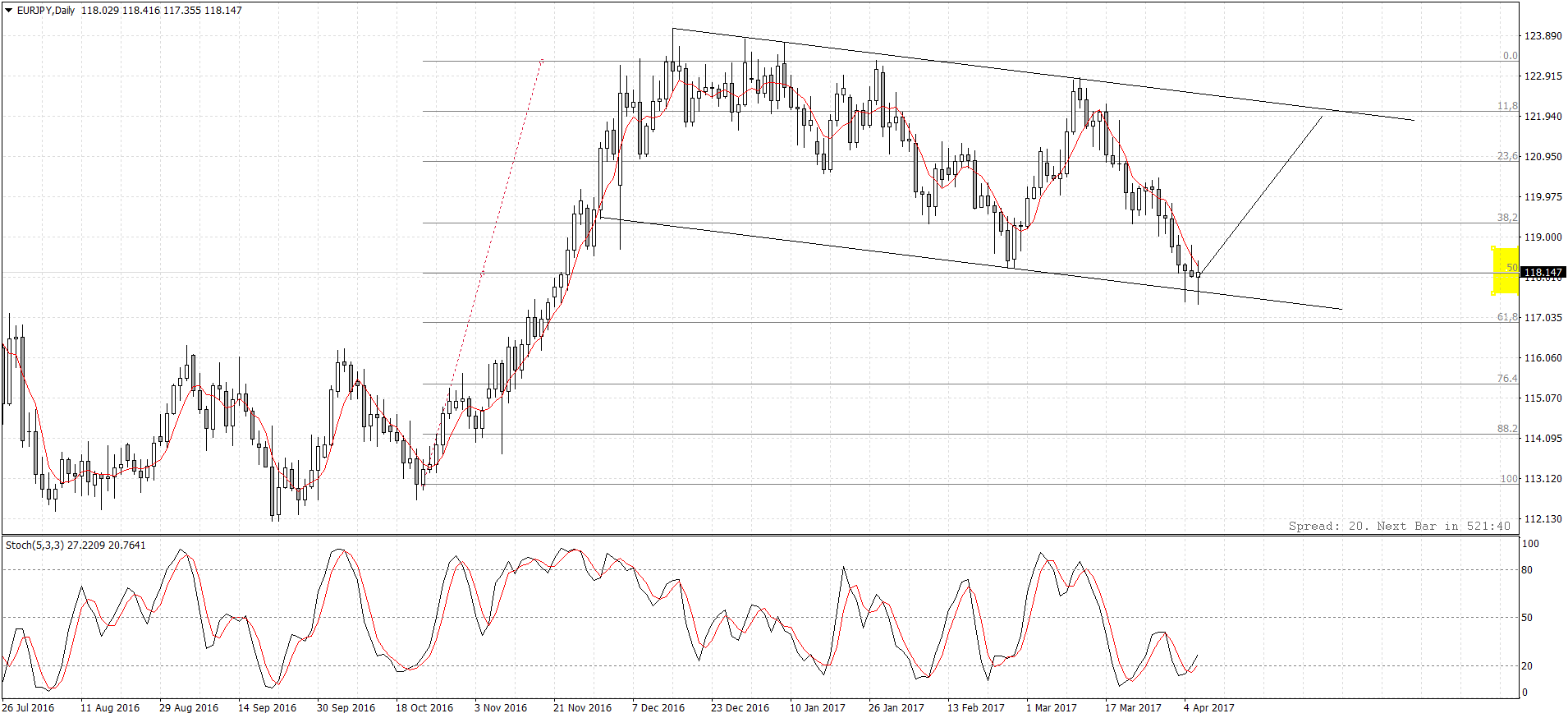
Task: Select the yellow rectangle on the price axis
Action: [x=1506, y=270]
